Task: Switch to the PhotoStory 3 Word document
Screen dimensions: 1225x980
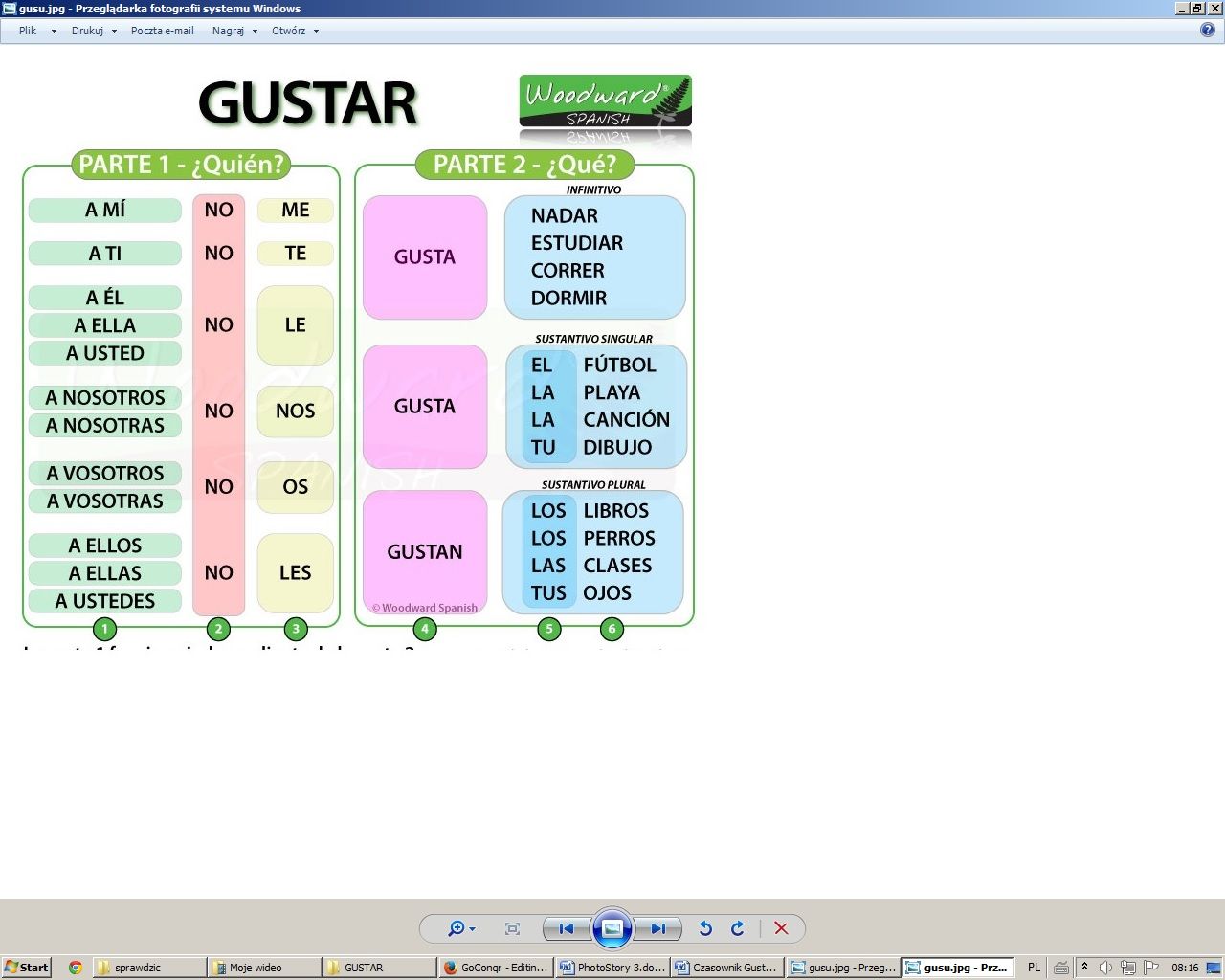Action: [611, 968]
